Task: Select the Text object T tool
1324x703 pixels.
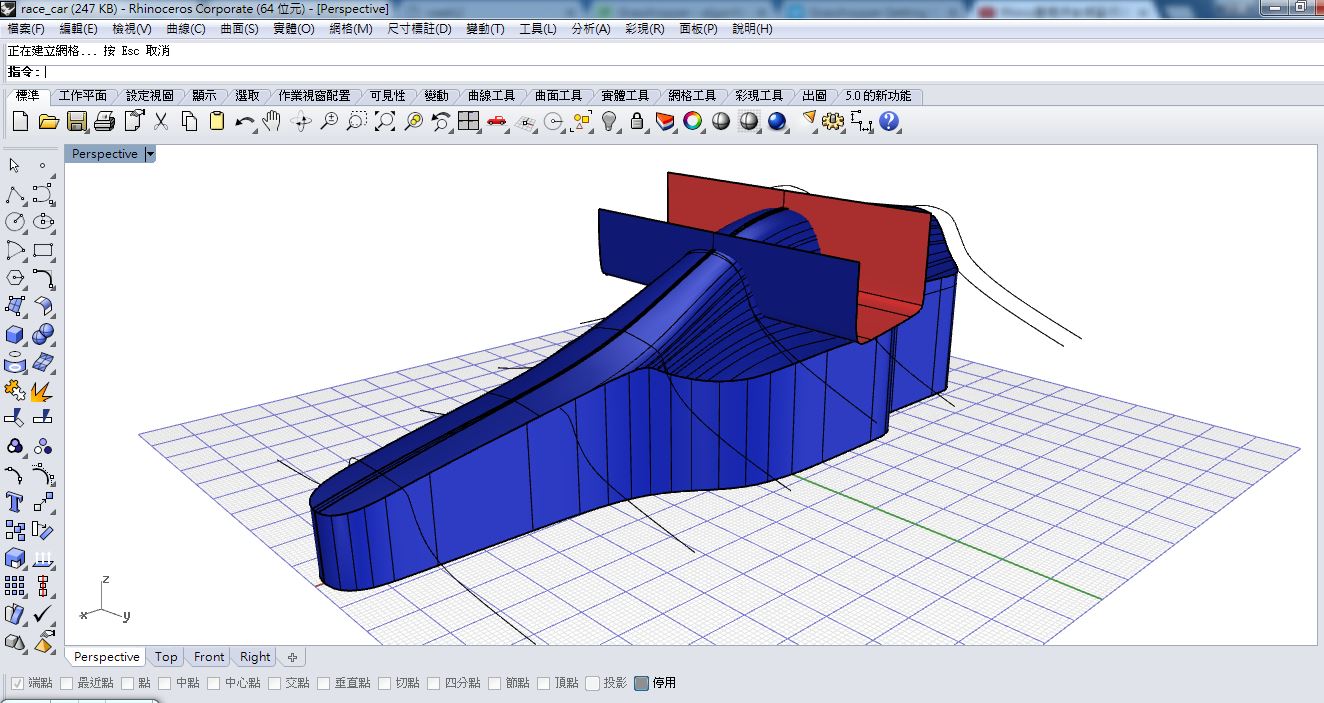Action: coord(15,502)
